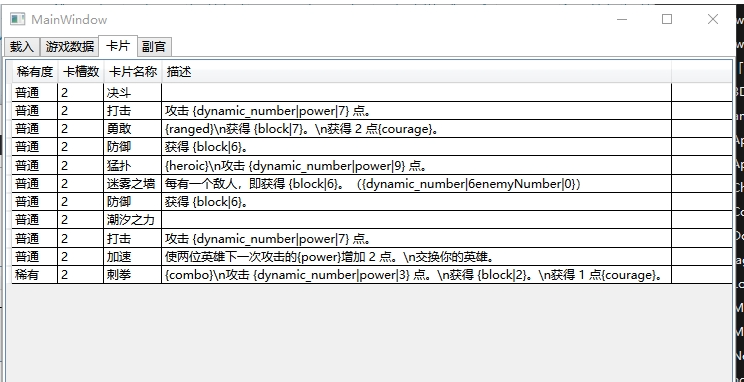The image size is (744, 382).
Task: Select the 猛扑 card name cell
Action: [132, 166]
